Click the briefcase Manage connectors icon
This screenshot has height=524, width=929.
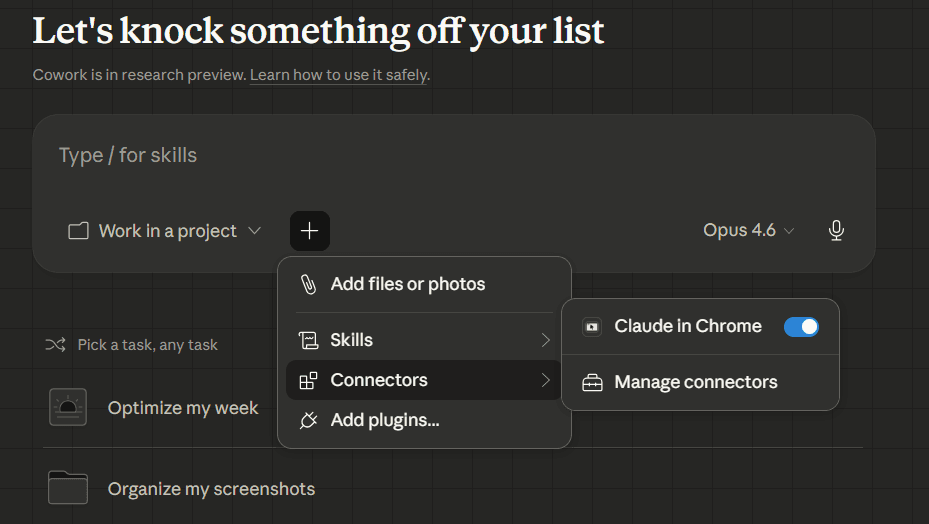point(592,382)
